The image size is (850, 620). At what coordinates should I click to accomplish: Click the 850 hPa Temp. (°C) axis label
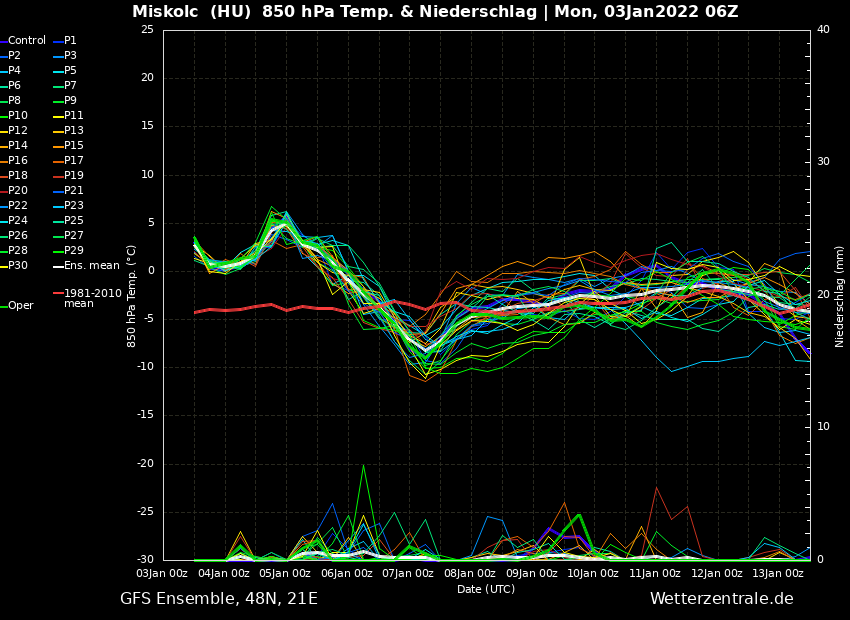pyautogui.click(x=132, y=295)
